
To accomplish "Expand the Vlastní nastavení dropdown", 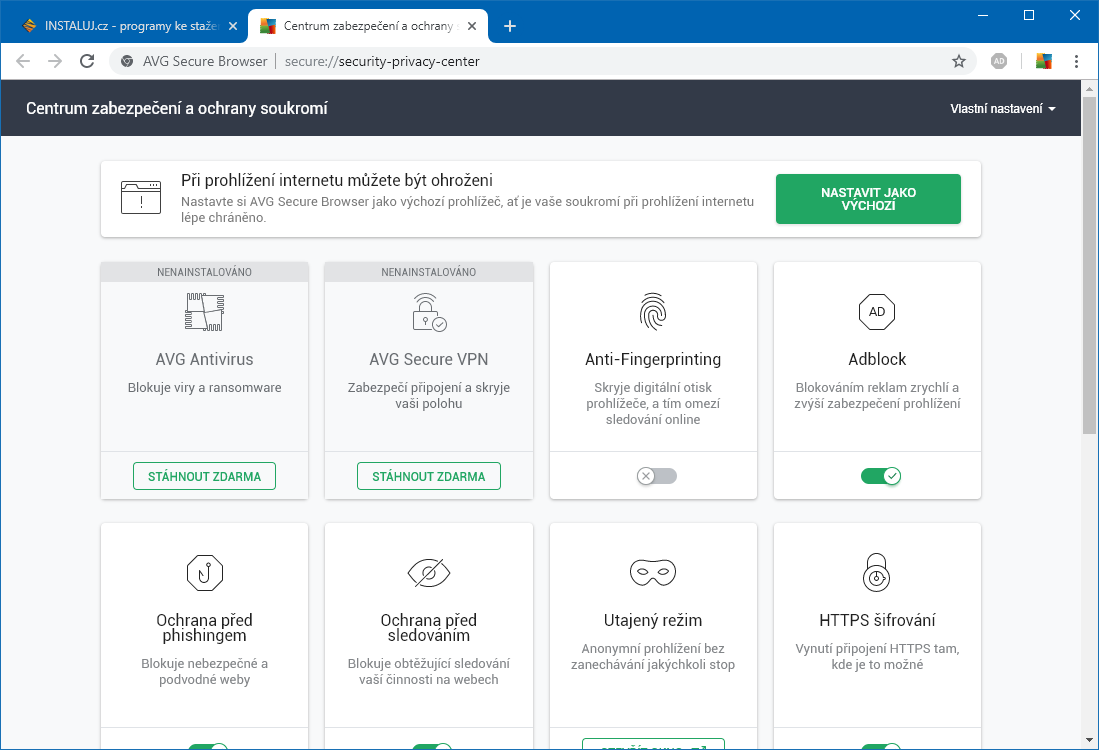I will pyautogui.click(x=1002, y=109).
